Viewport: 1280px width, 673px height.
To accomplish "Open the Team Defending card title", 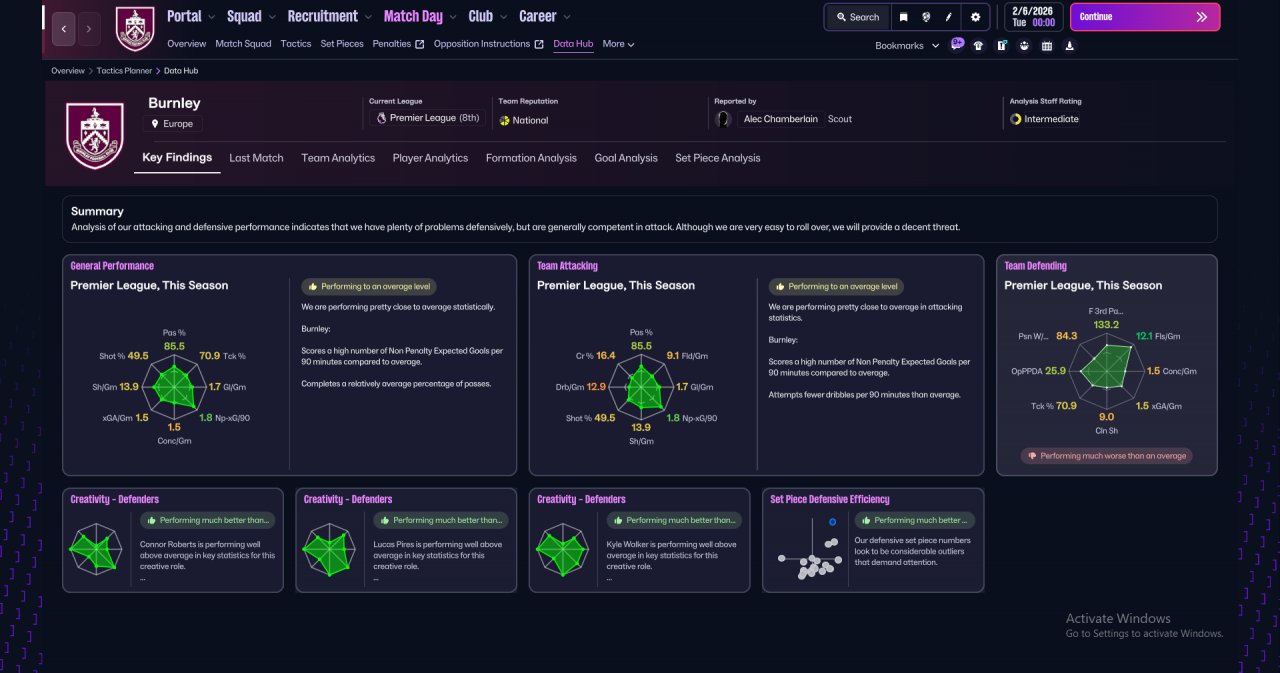I will [1035, 266].
